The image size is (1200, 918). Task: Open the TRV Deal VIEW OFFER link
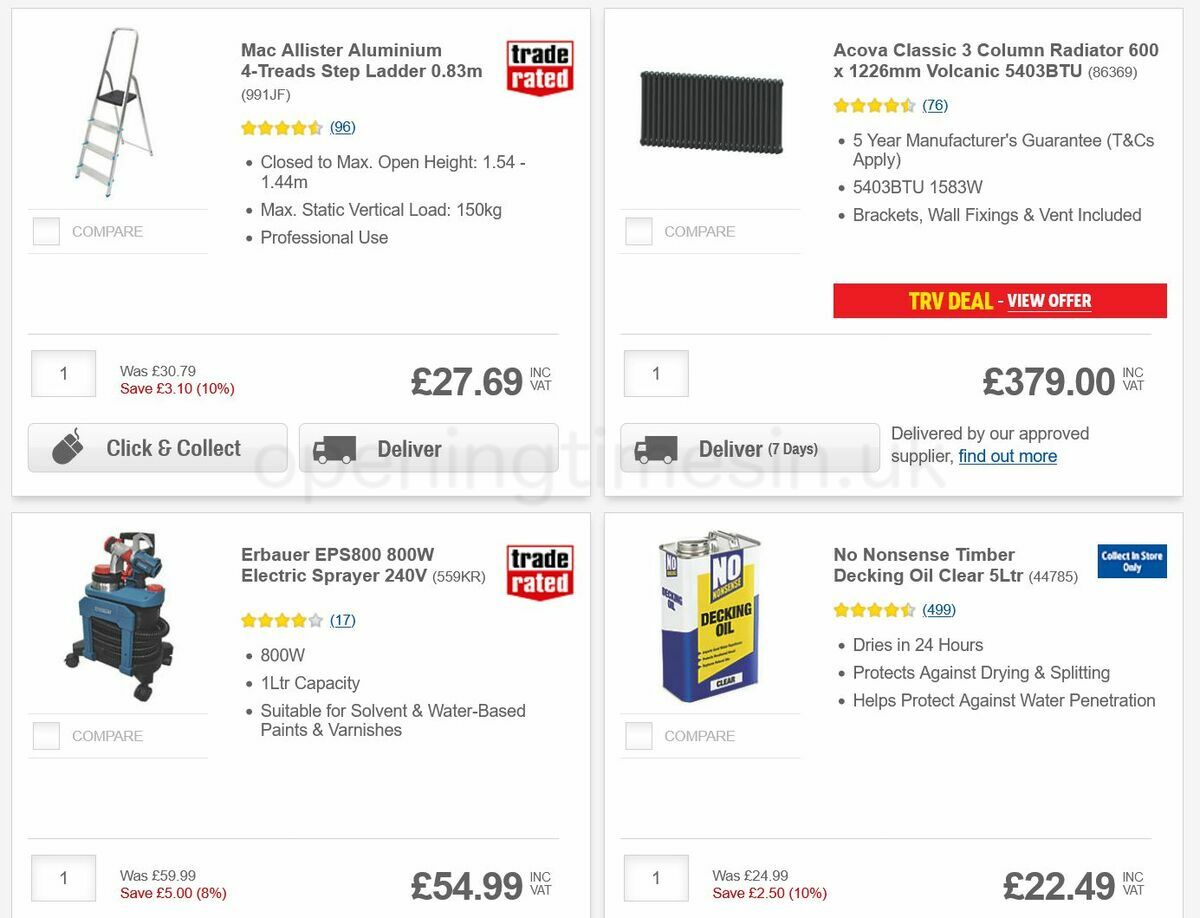click(1049, 300)
